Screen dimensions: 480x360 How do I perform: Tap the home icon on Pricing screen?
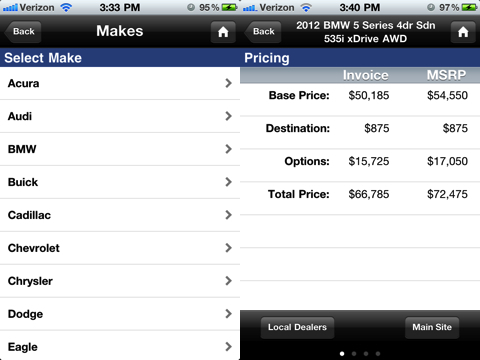[x=463, y=32]
